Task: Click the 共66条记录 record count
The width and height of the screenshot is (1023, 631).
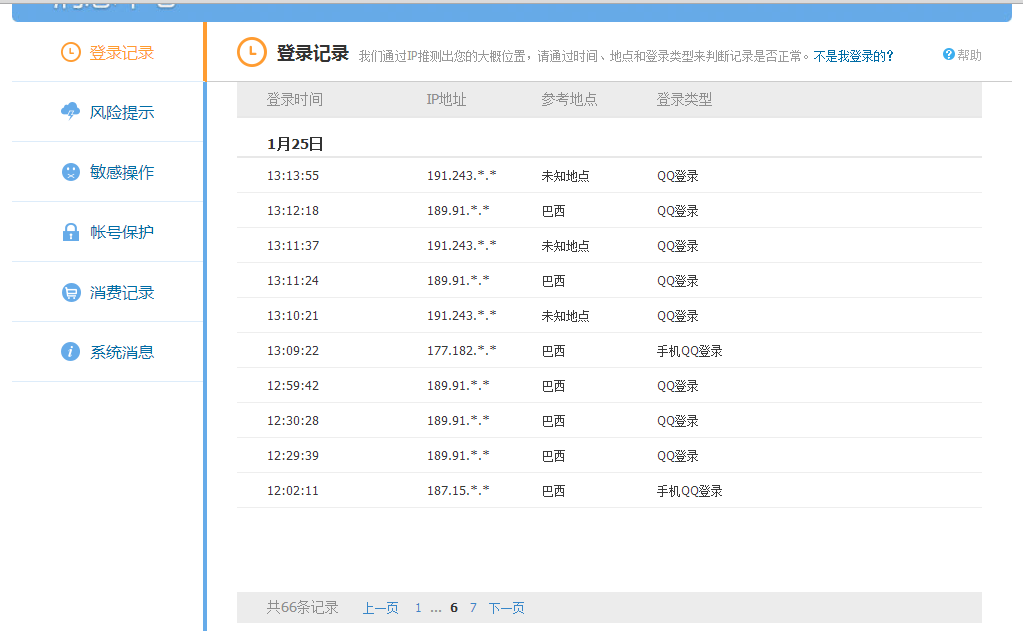Action: pyautogui.click(x=302, y=608)
